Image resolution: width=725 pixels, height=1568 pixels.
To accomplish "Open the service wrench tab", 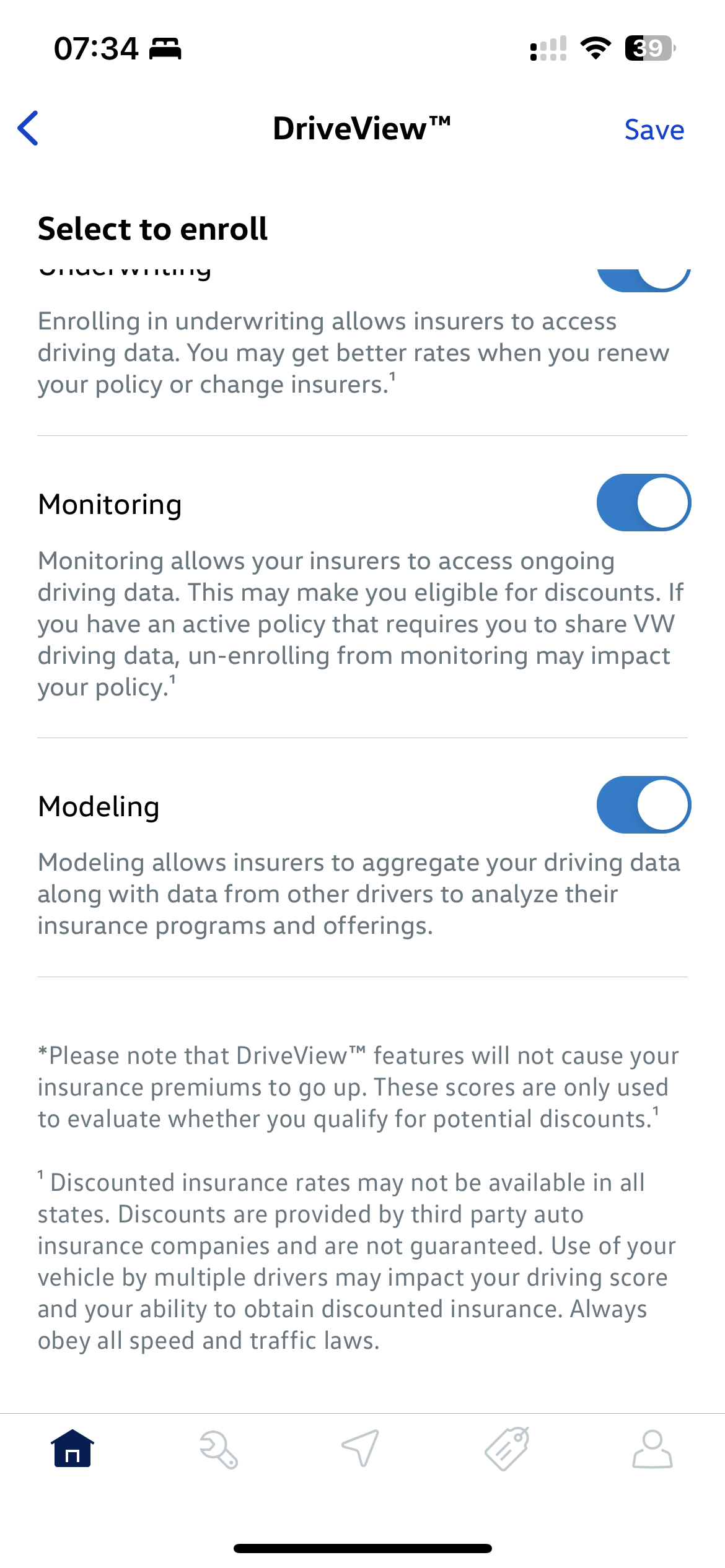I will 218,1449.
